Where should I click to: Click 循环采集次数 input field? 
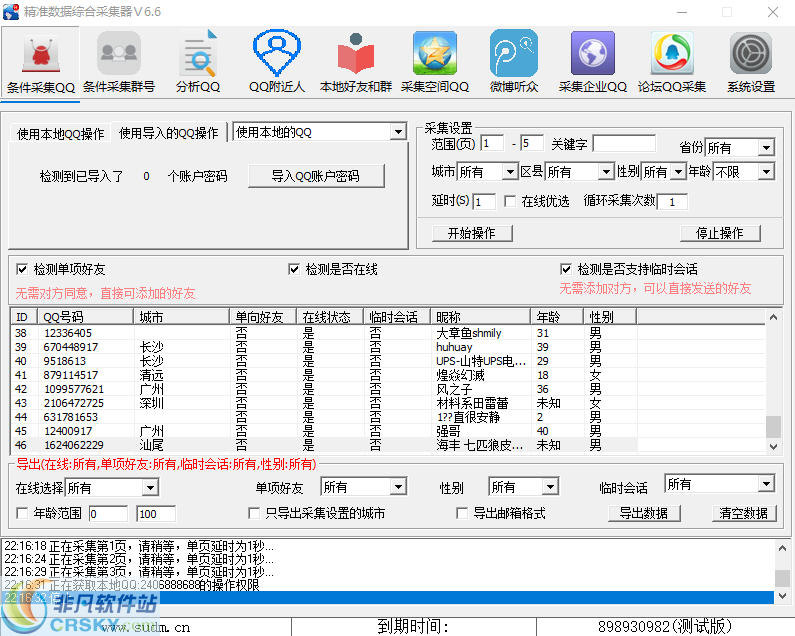[x=672, y=202]
